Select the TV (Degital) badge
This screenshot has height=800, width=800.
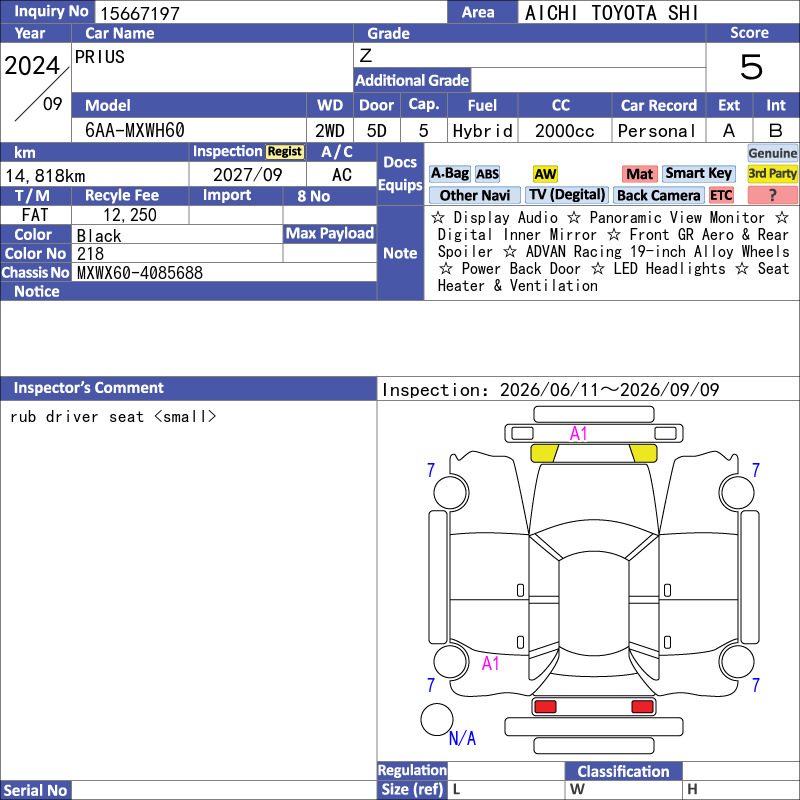567,195
